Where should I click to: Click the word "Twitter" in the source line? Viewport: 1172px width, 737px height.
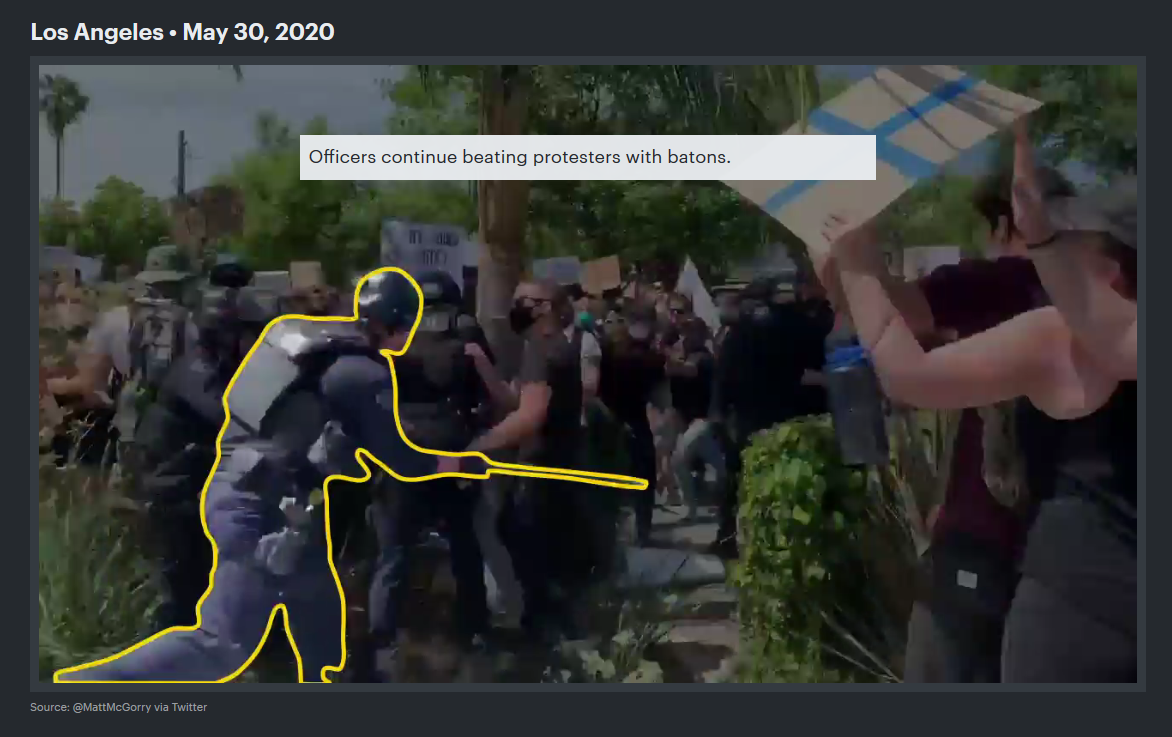pyautogui.click(x=190, y=707)
